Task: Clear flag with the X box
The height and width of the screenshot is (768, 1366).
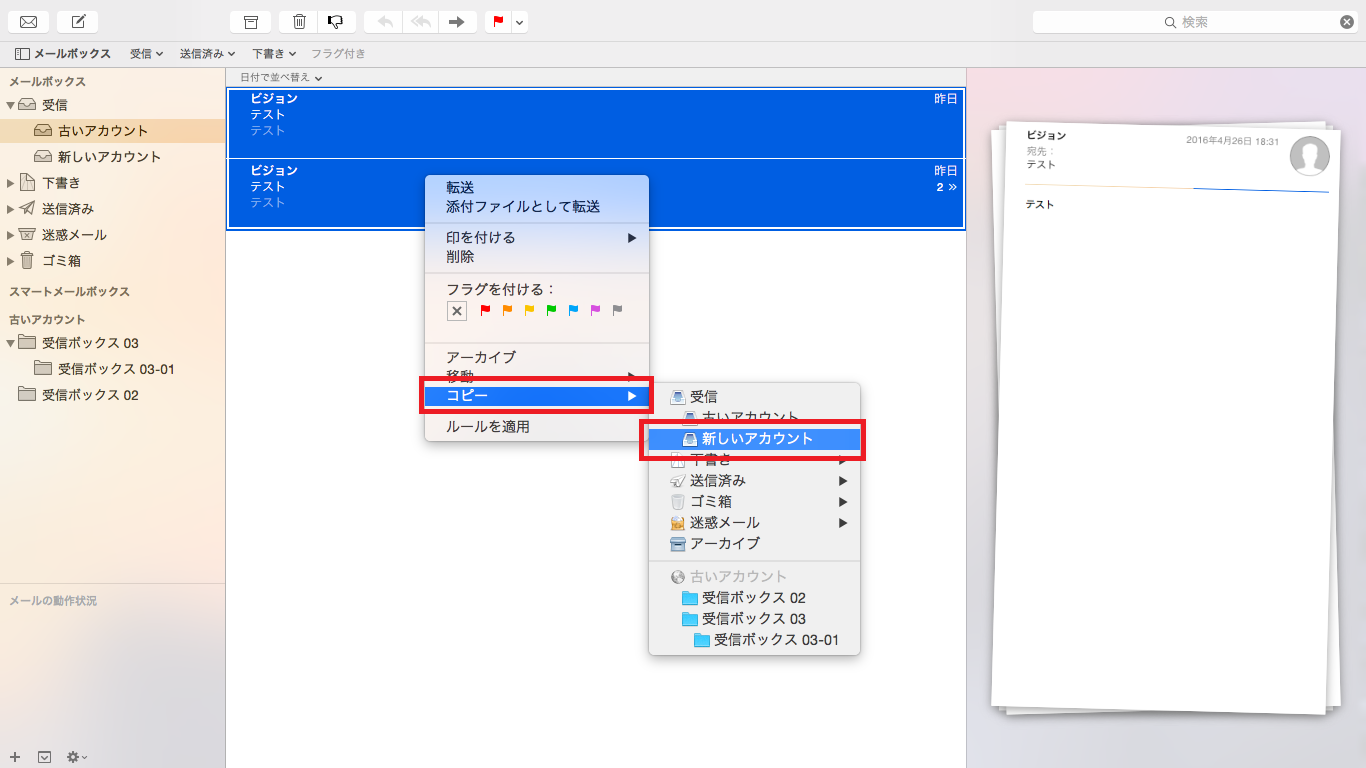Action: [456, 311]
